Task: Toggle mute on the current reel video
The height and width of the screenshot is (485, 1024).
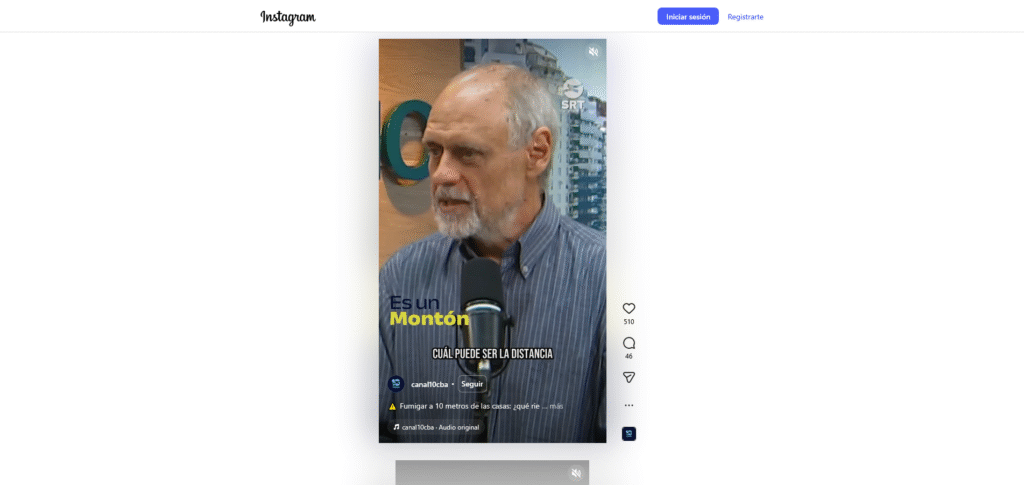Action: [x=593, y=52]
